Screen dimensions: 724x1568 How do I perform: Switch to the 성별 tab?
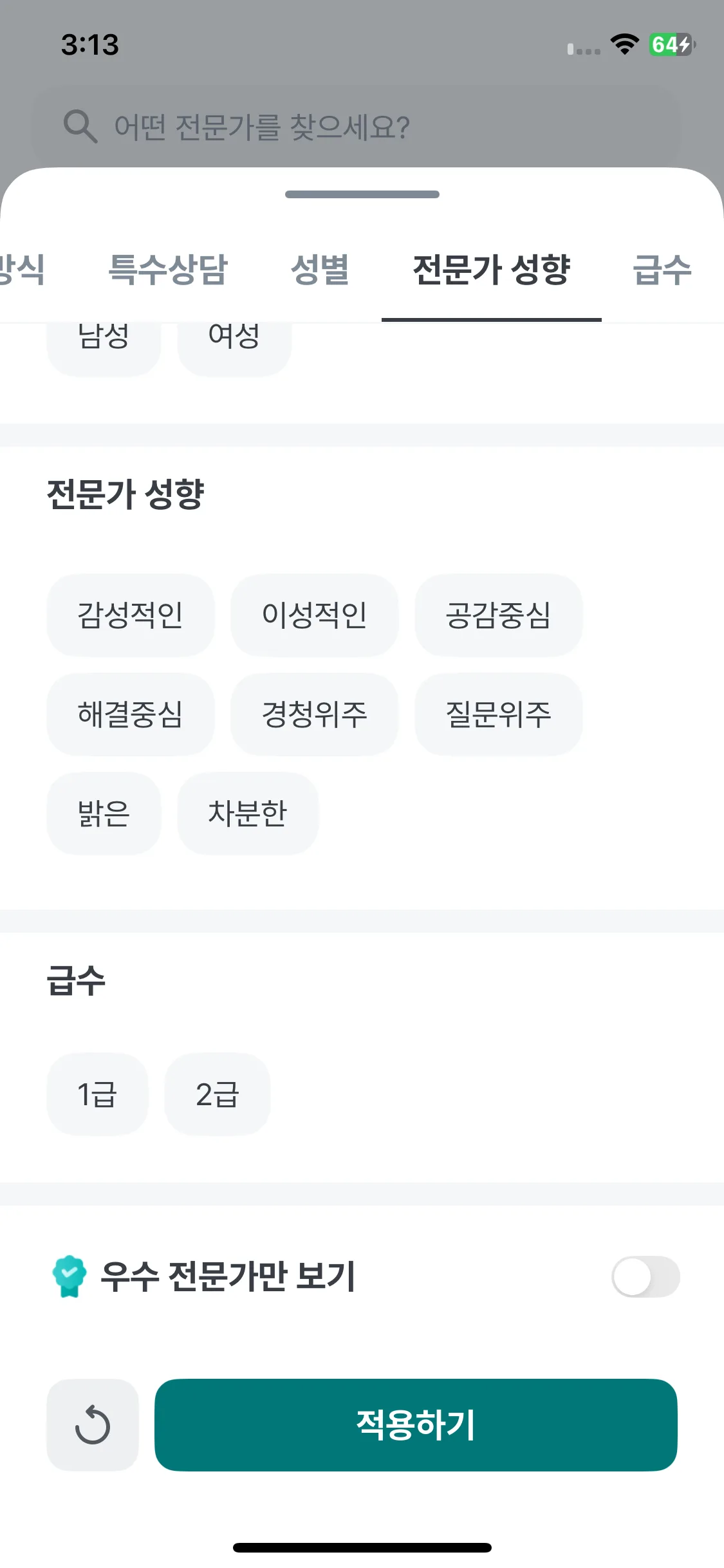coord(320,269)
